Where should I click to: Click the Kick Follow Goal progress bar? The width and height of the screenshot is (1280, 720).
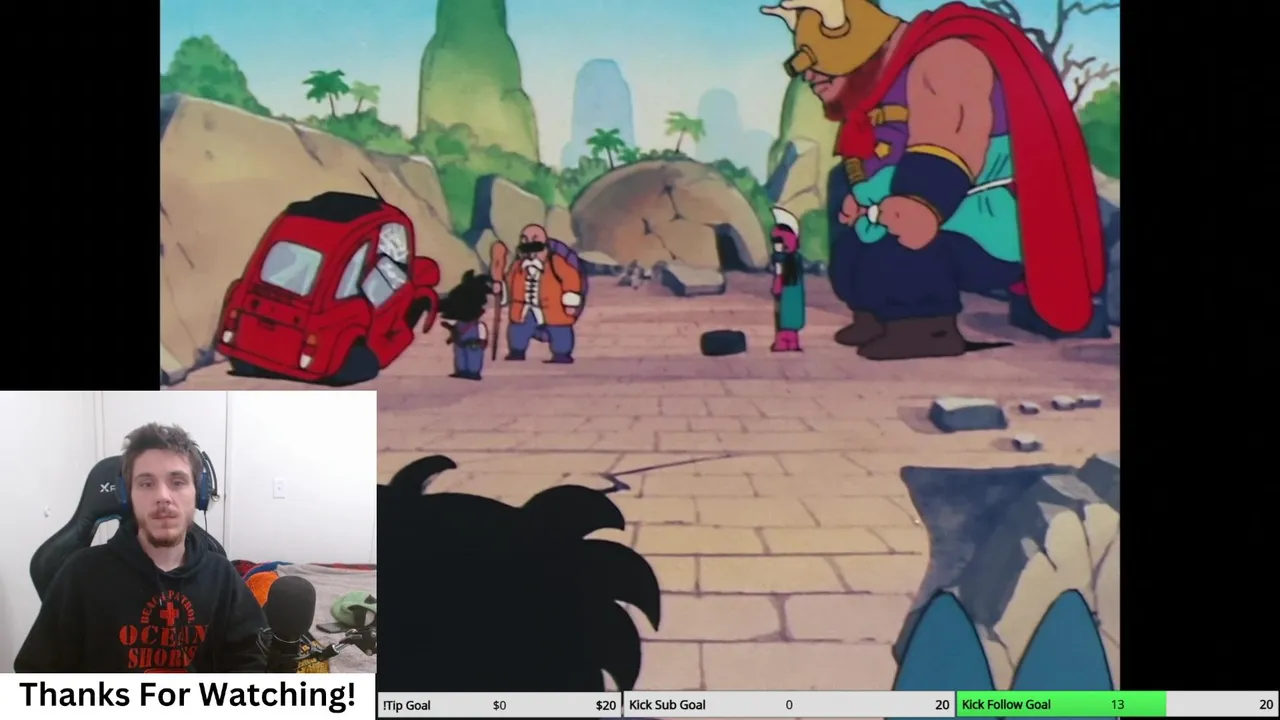[1117, 705]
